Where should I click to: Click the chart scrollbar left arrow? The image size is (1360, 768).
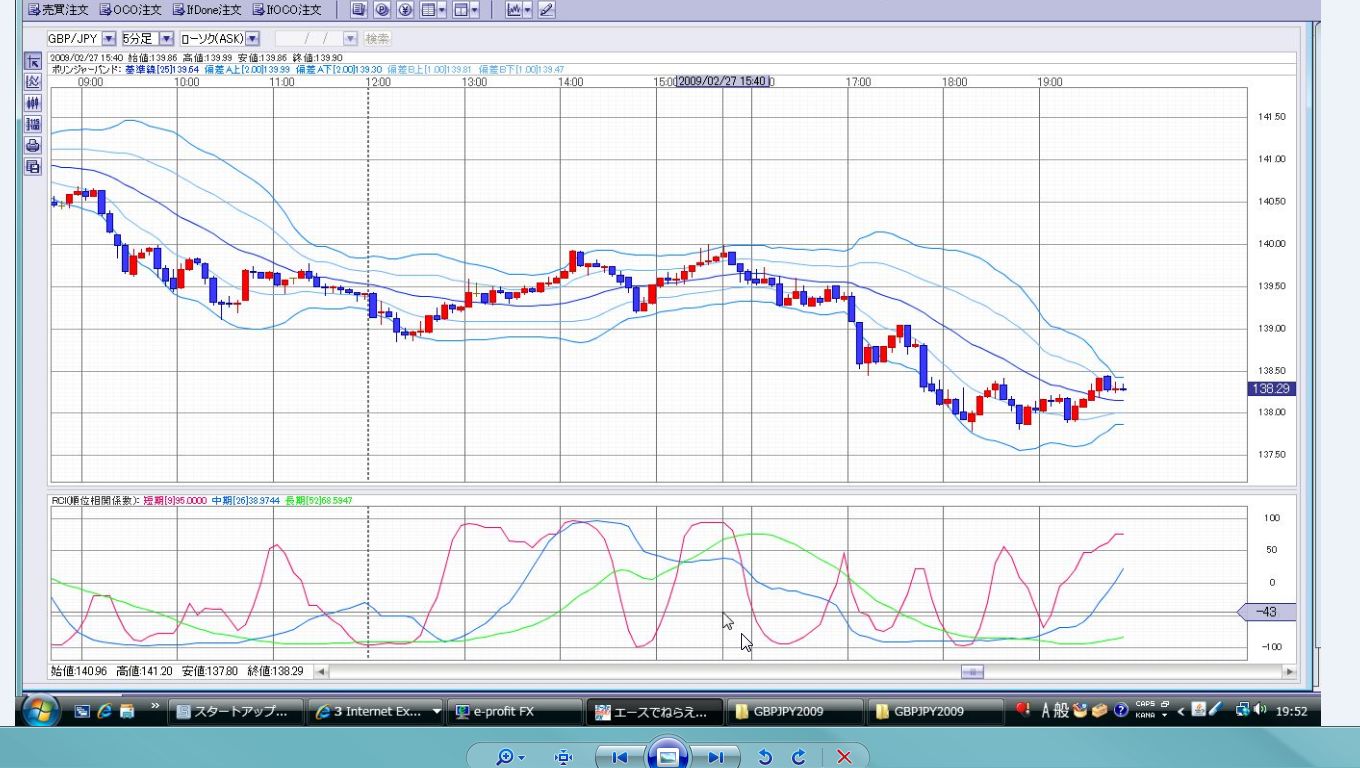click(322, 672)
